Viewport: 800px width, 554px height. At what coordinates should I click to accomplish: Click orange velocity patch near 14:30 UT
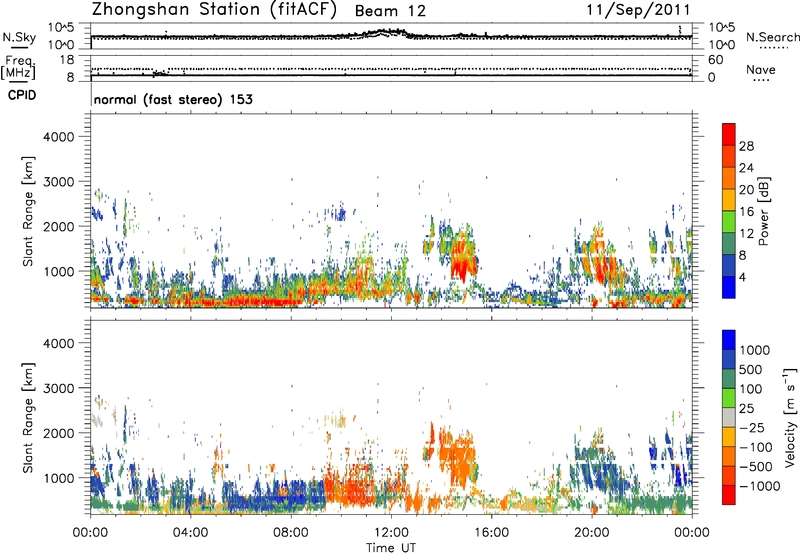[459, 457]
